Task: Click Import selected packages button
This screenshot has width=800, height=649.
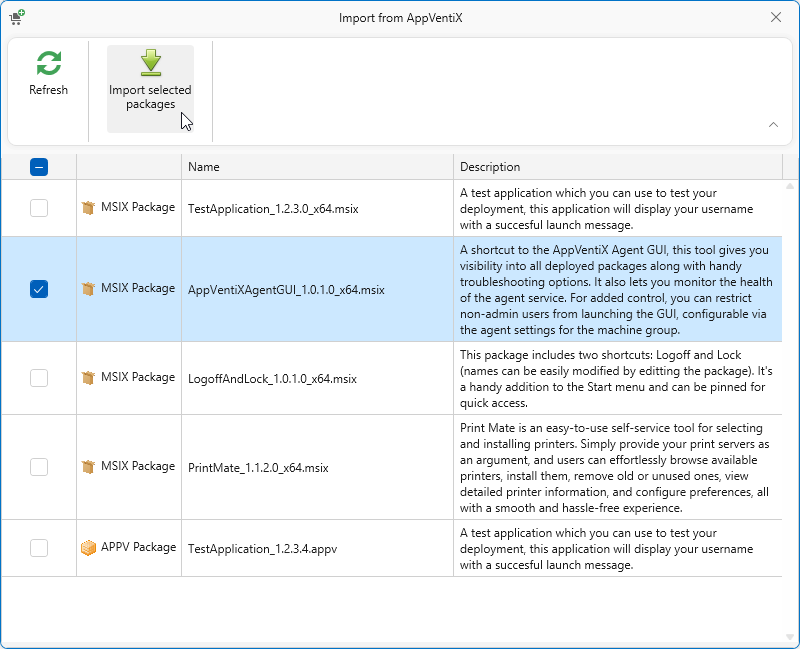Action: coord(150,88)
